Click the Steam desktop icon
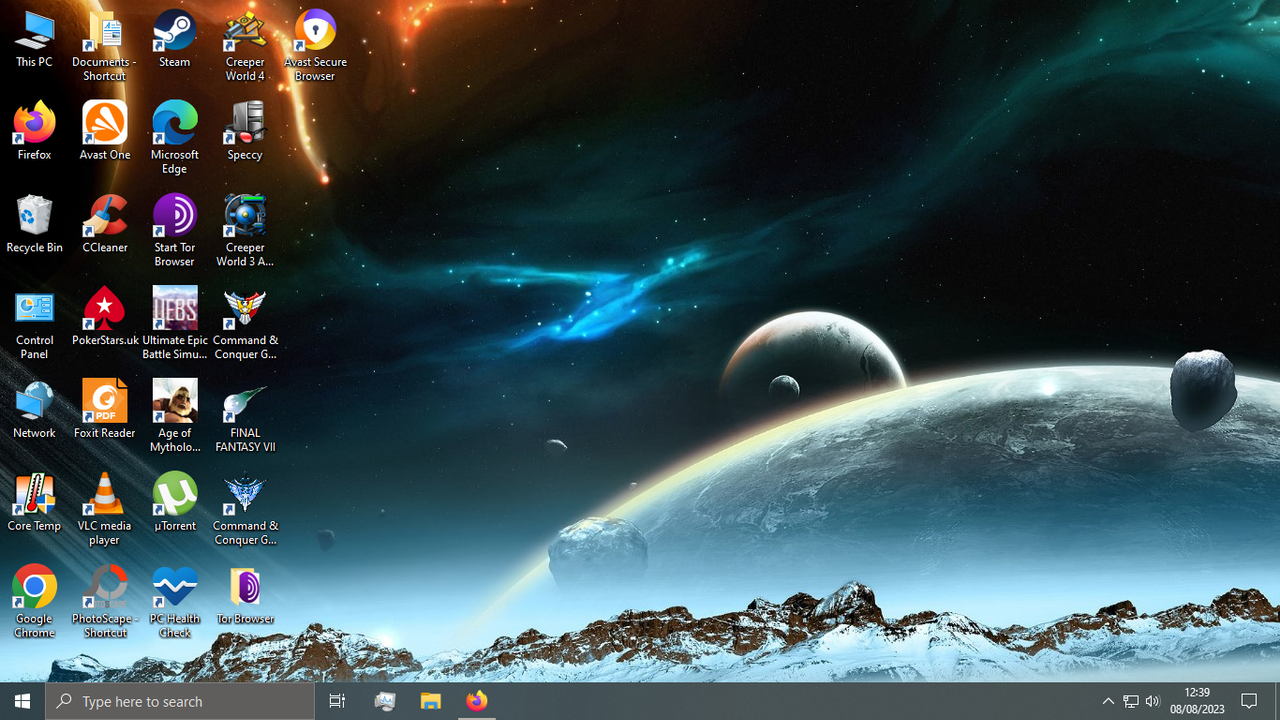1280x720 pixels. click(174, 39)
